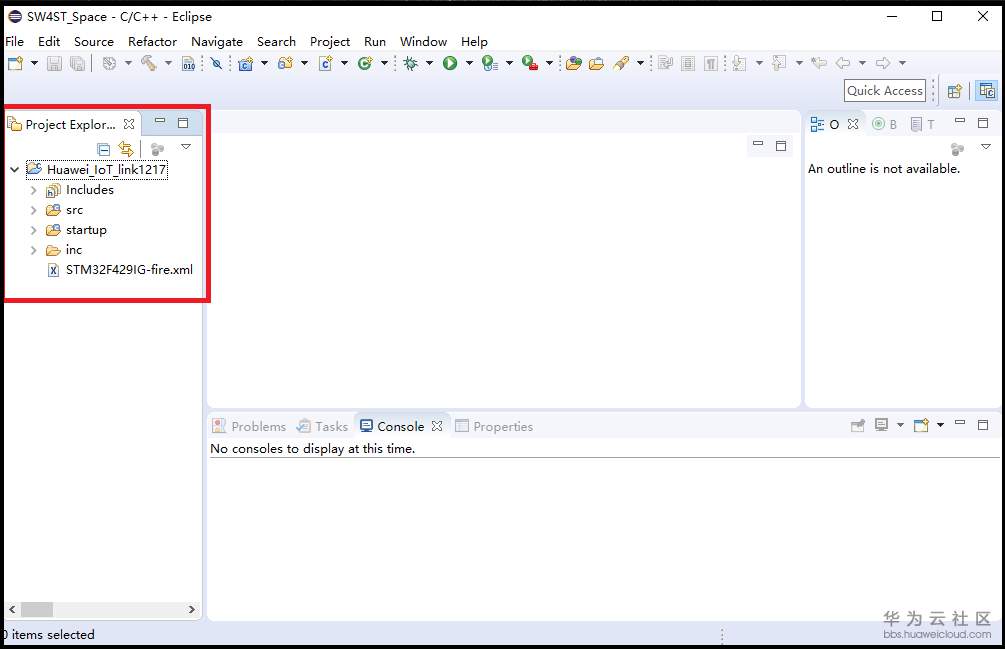Switch to the Problems tab
The image size is (1005, 649).
(249, 426)
